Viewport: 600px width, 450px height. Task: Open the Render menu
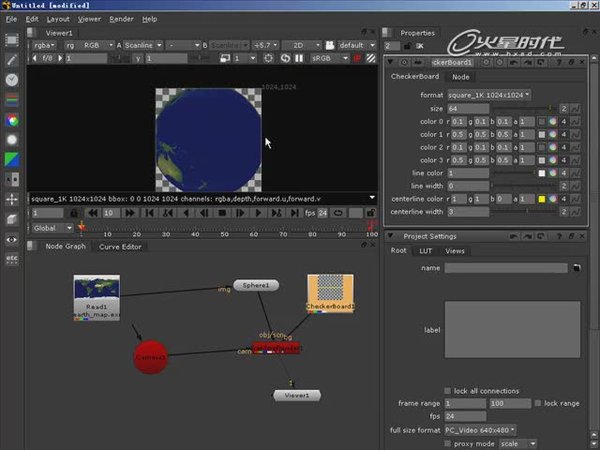pyautogui.click(x=120, y=19)
